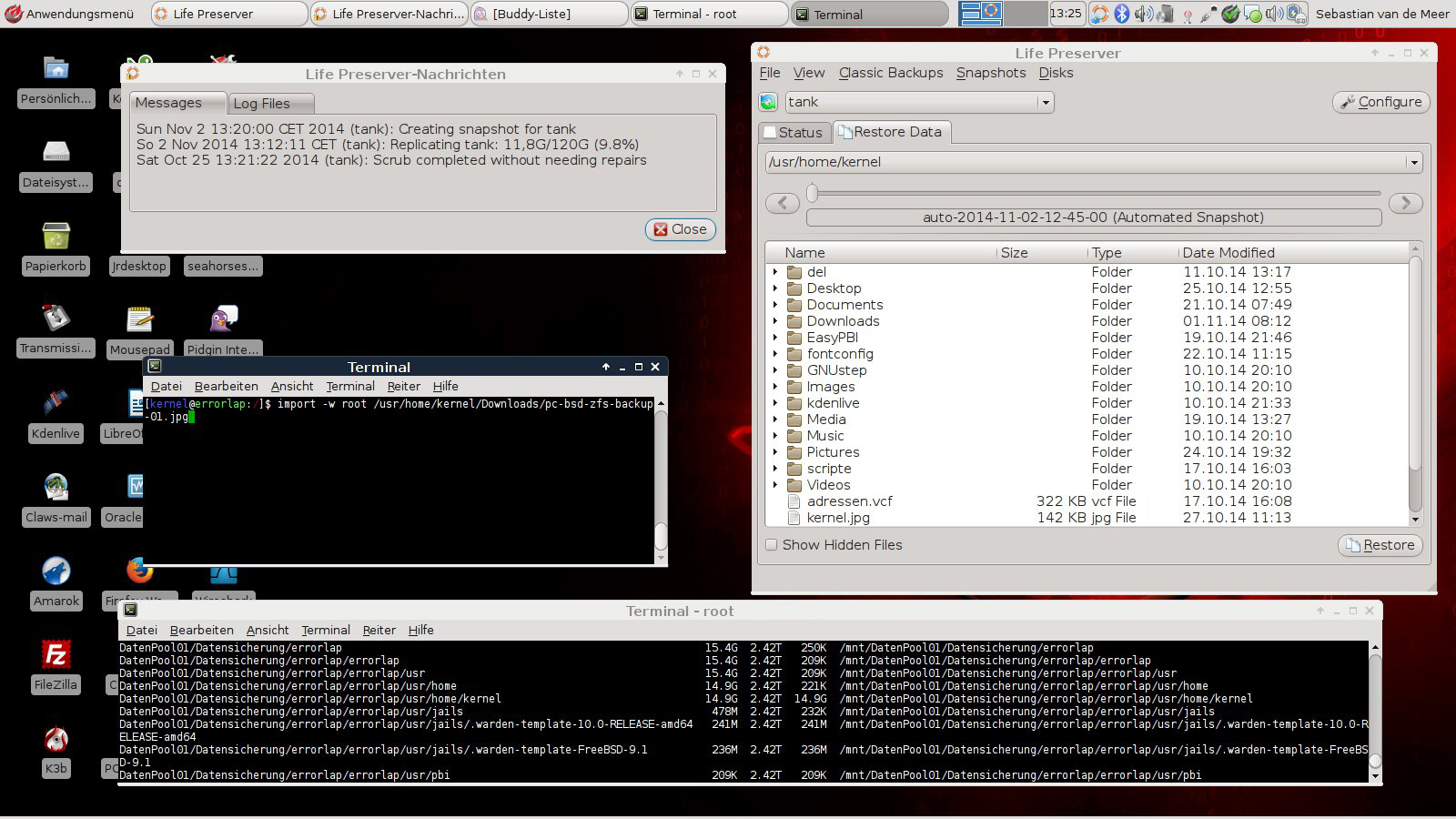The height and width of the screenshot is (819, 1456).
Task: Open the Disks menu
Action: click(1056, 73)
